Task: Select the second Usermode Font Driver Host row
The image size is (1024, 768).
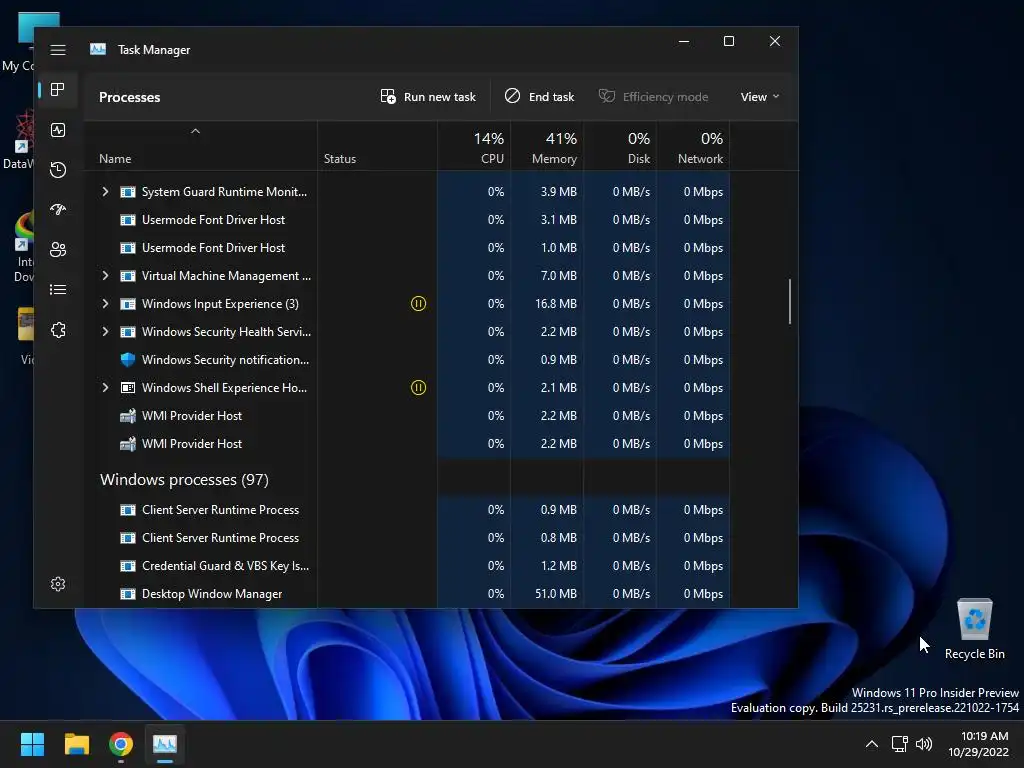Action: tap(413, 248)
